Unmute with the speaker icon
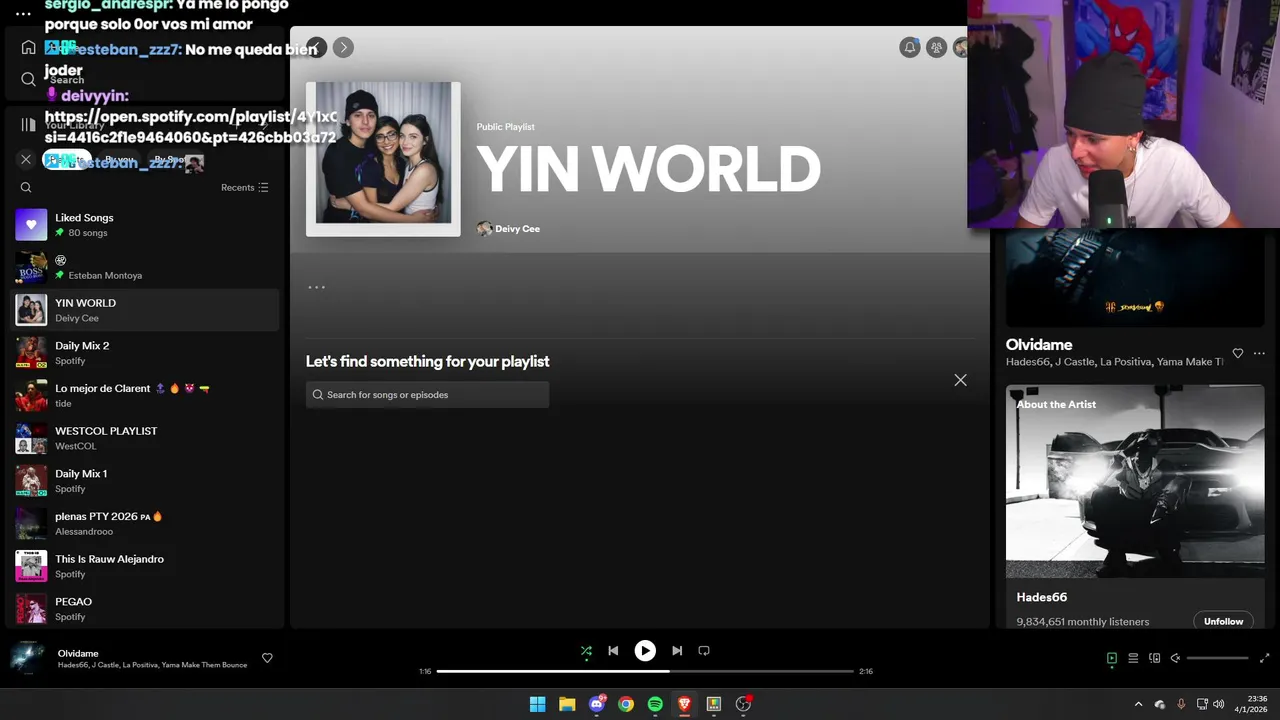 (1176, 658)
